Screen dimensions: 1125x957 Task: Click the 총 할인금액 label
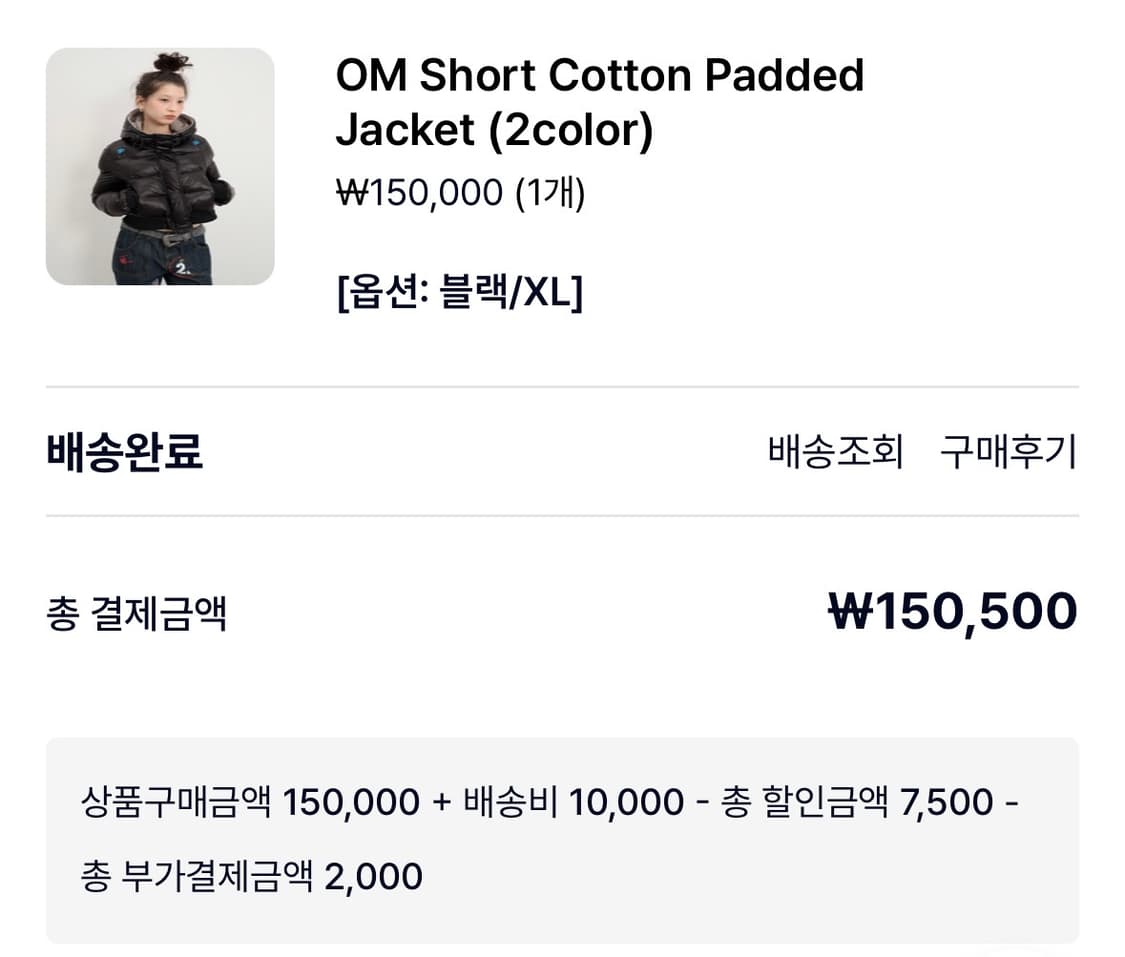804,802
